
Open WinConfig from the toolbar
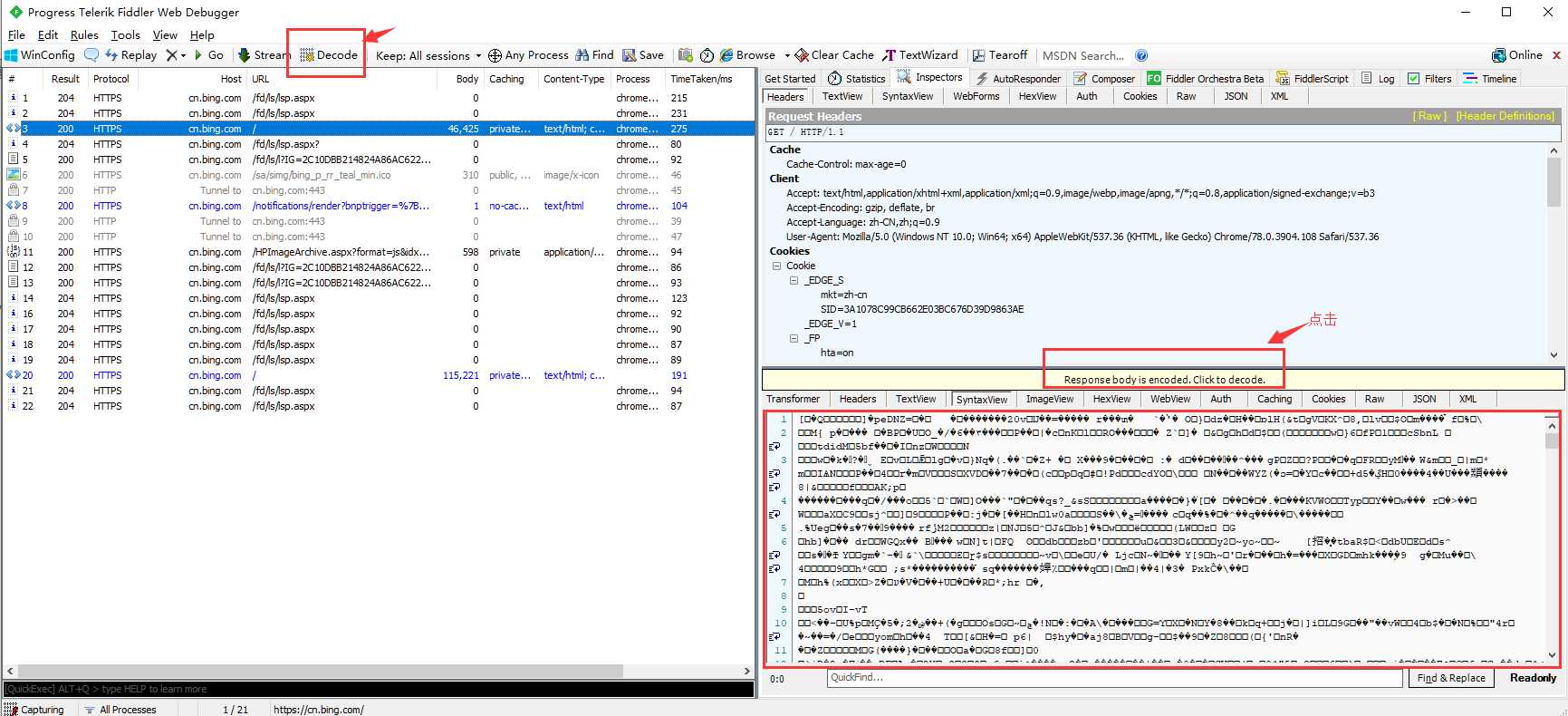(40, 55)
